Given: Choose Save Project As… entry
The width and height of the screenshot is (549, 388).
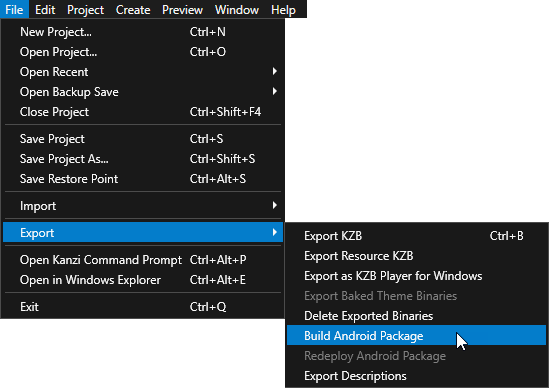Looking at the screenshot, I should (x=143, y=159).
